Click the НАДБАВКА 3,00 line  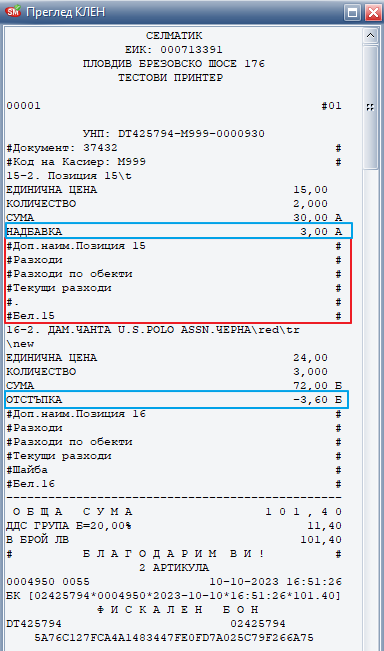[x=179, y=231]
